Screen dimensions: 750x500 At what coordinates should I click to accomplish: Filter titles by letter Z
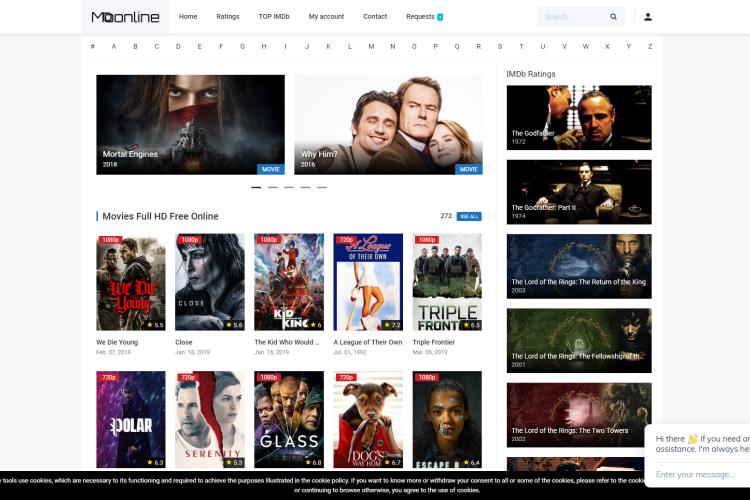coord(650,46)
